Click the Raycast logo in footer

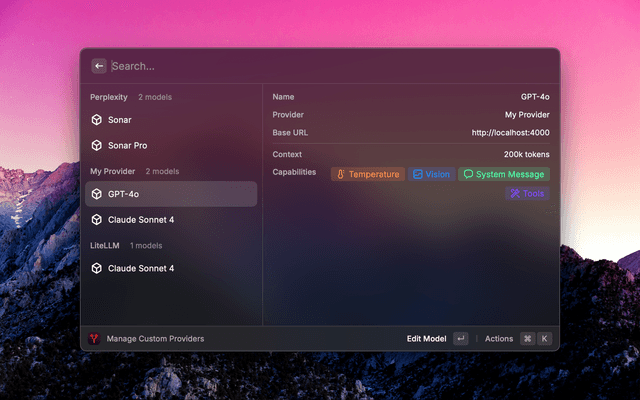click(94, 339)
